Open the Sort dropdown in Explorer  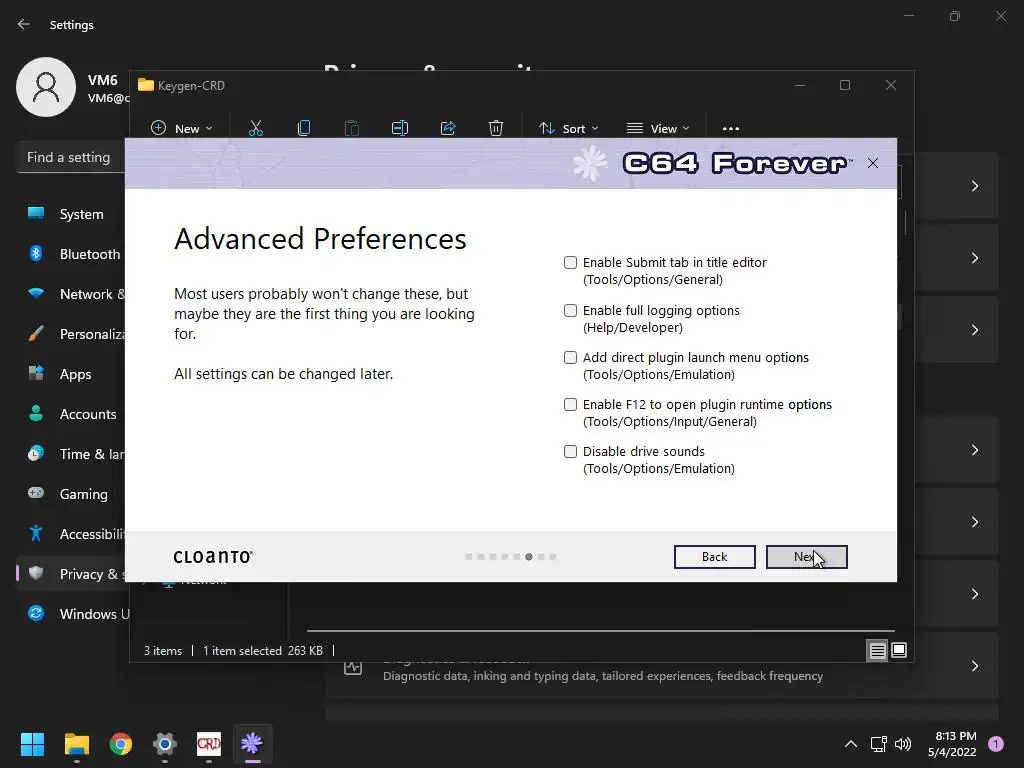(568, 129)
